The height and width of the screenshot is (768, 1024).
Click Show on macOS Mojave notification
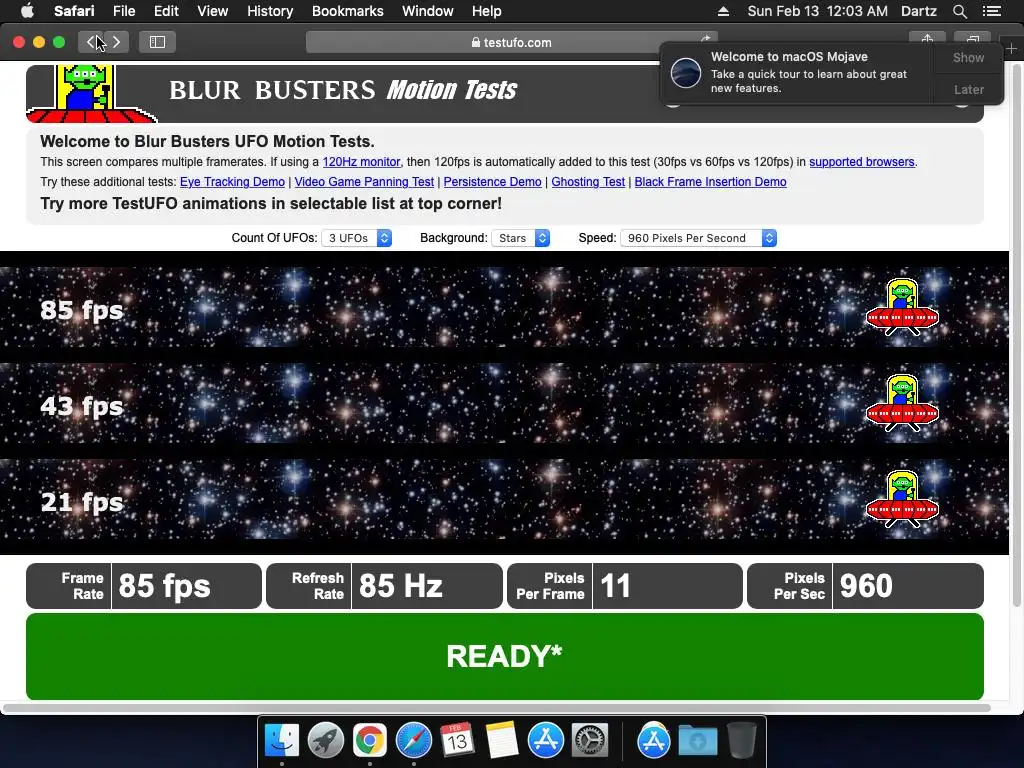[x=968, y=57]
